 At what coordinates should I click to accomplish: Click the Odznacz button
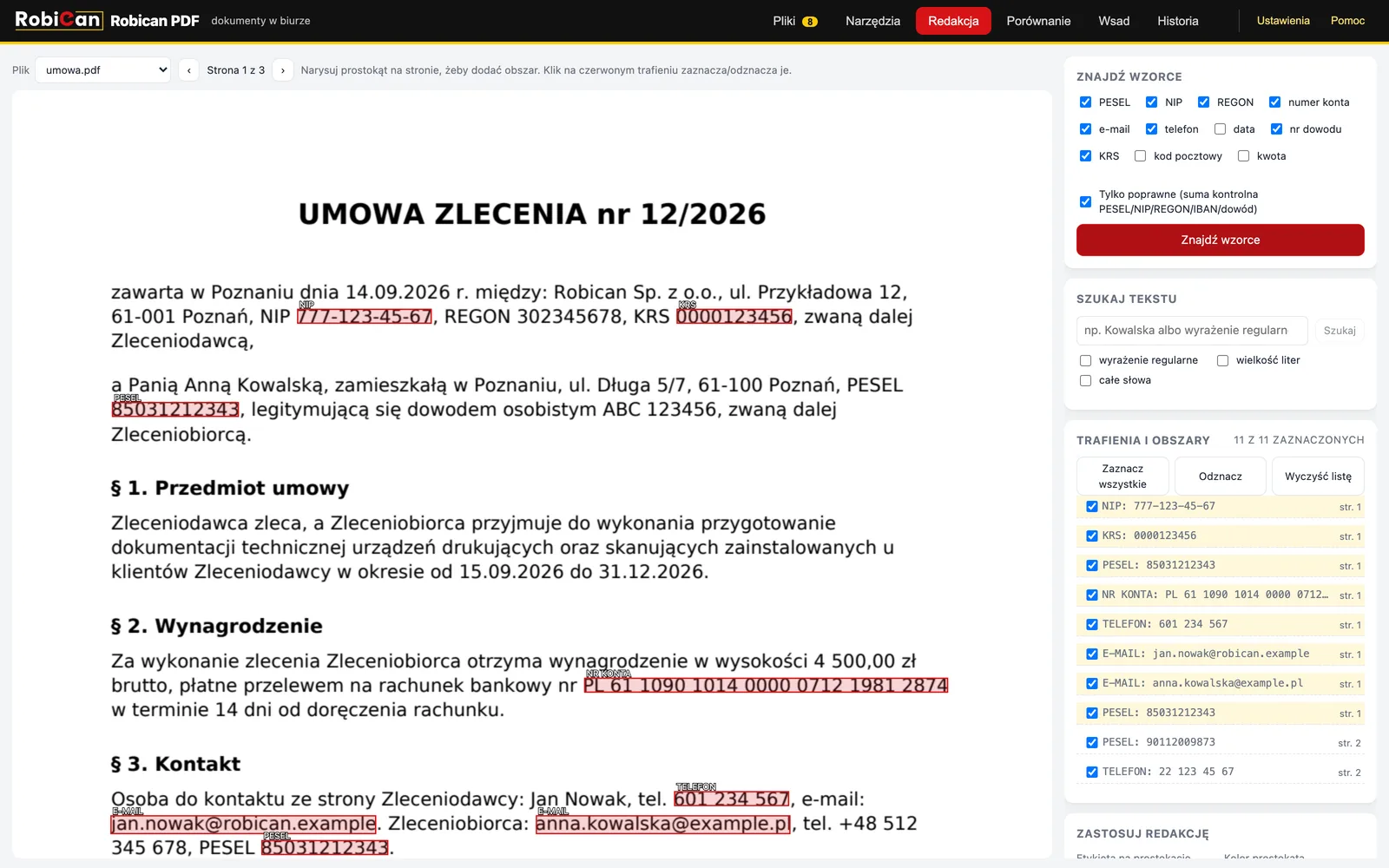click(x=1220, y=477)
